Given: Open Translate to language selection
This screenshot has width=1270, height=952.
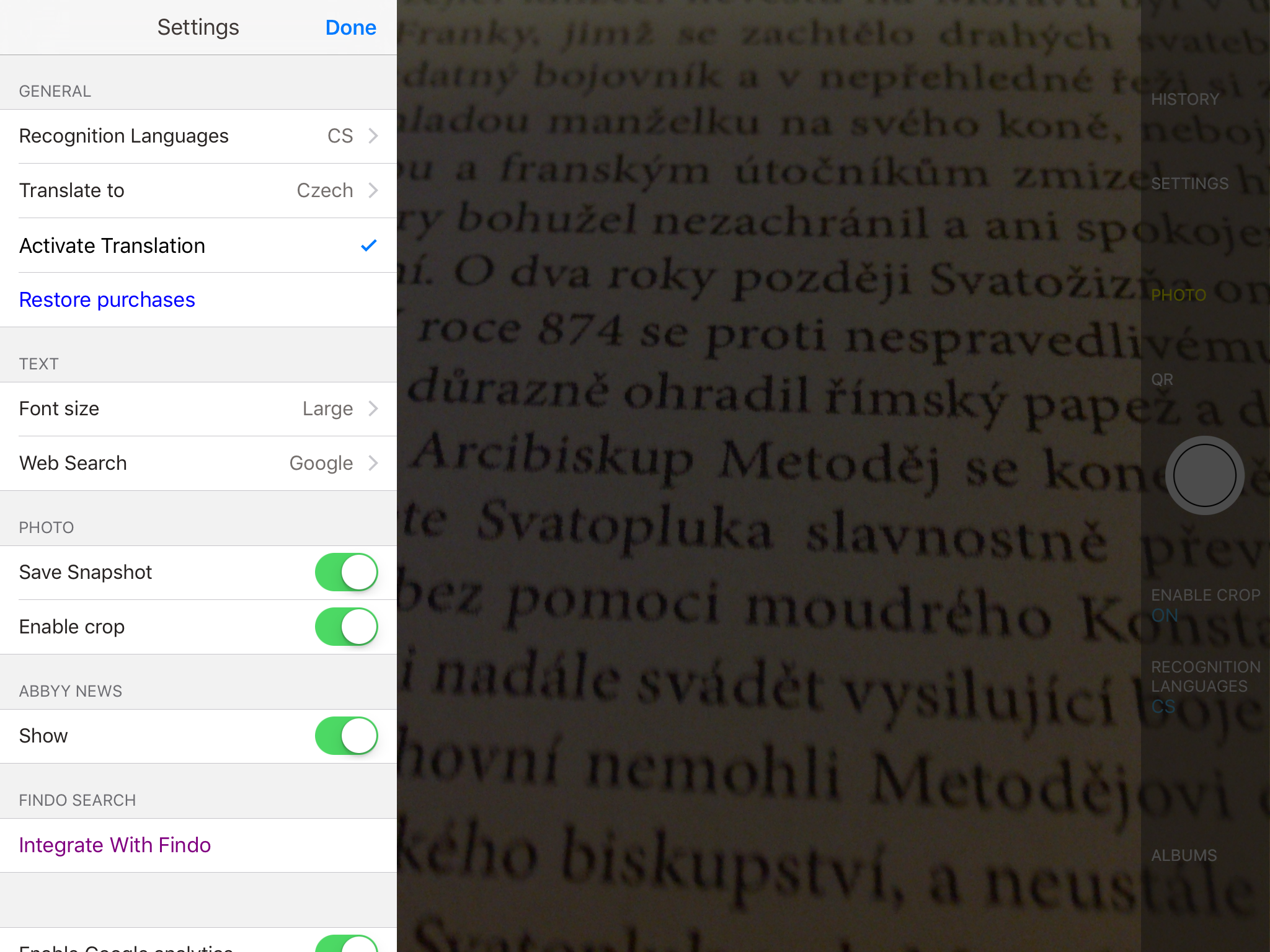Looking at the screenshot, I should [198, 191].
